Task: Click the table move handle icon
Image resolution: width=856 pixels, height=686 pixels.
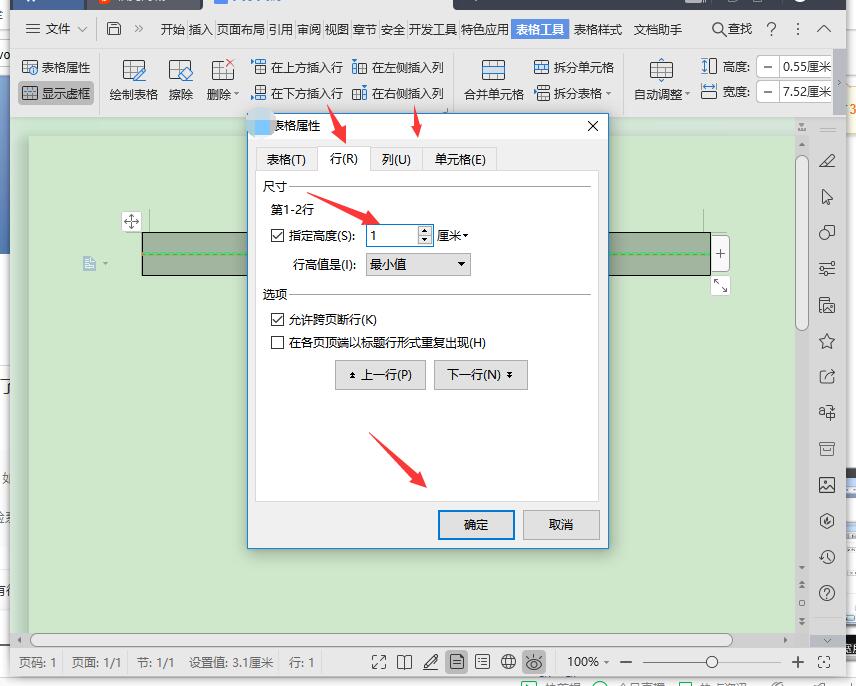Action: (x=131, y=222)
